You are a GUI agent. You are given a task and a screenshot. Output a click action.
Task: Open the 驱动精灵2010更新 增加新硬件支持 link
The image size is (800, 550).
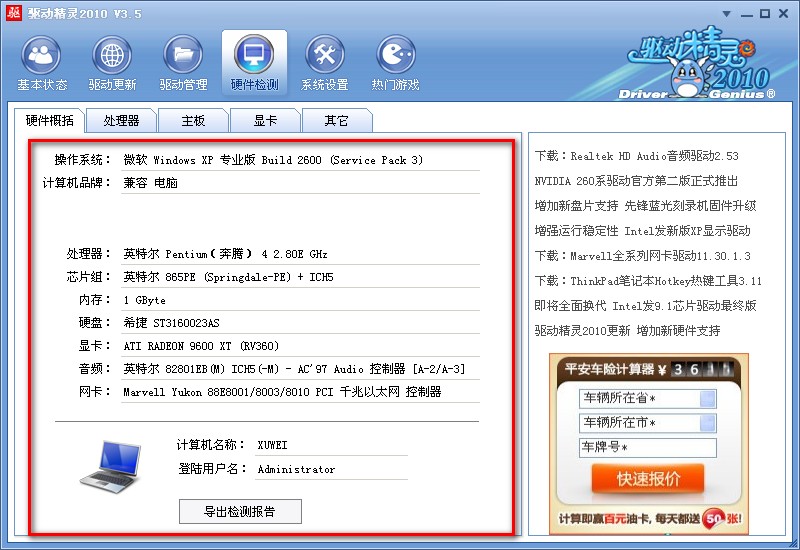627,331
